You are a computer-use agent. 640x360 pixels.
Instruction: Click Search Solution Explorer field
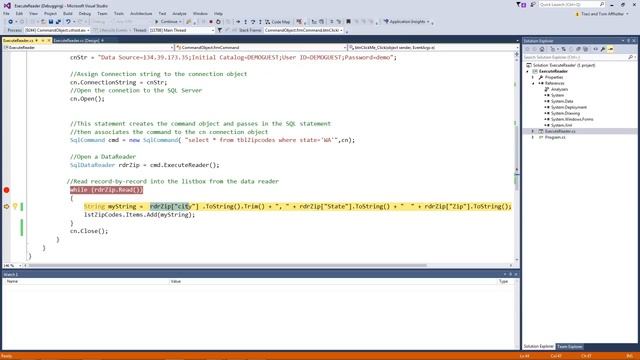tap(579, 58)
